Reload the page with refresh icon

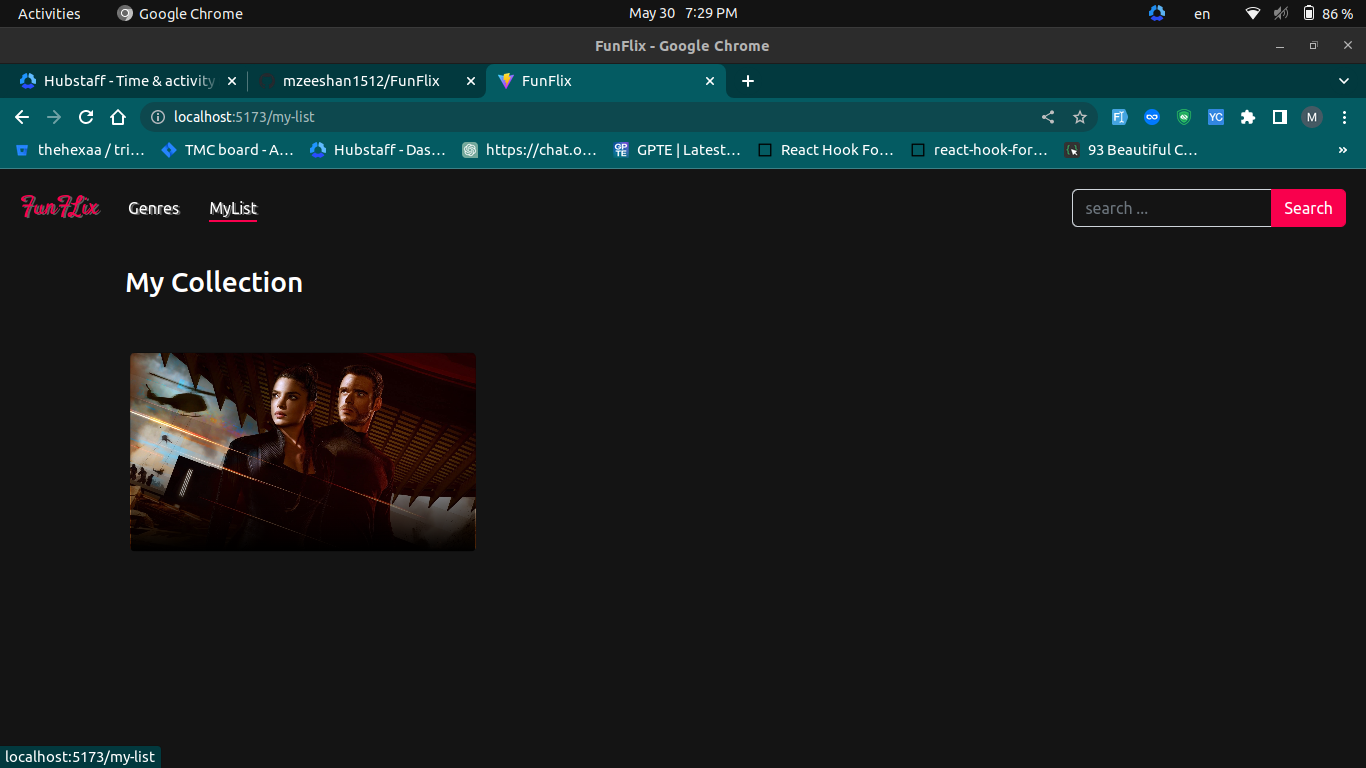click(86, 117)
